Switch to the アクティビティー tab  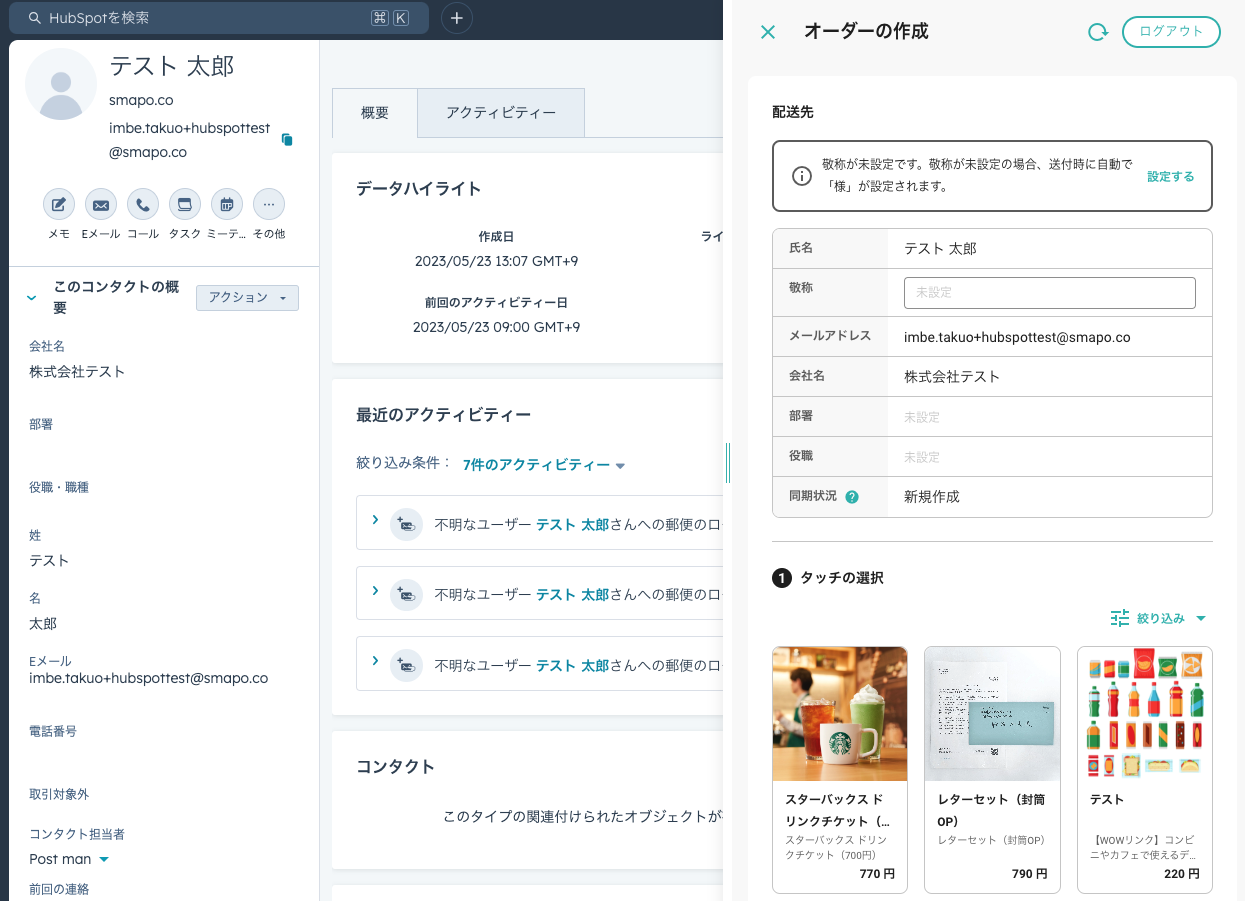[501, 113]
